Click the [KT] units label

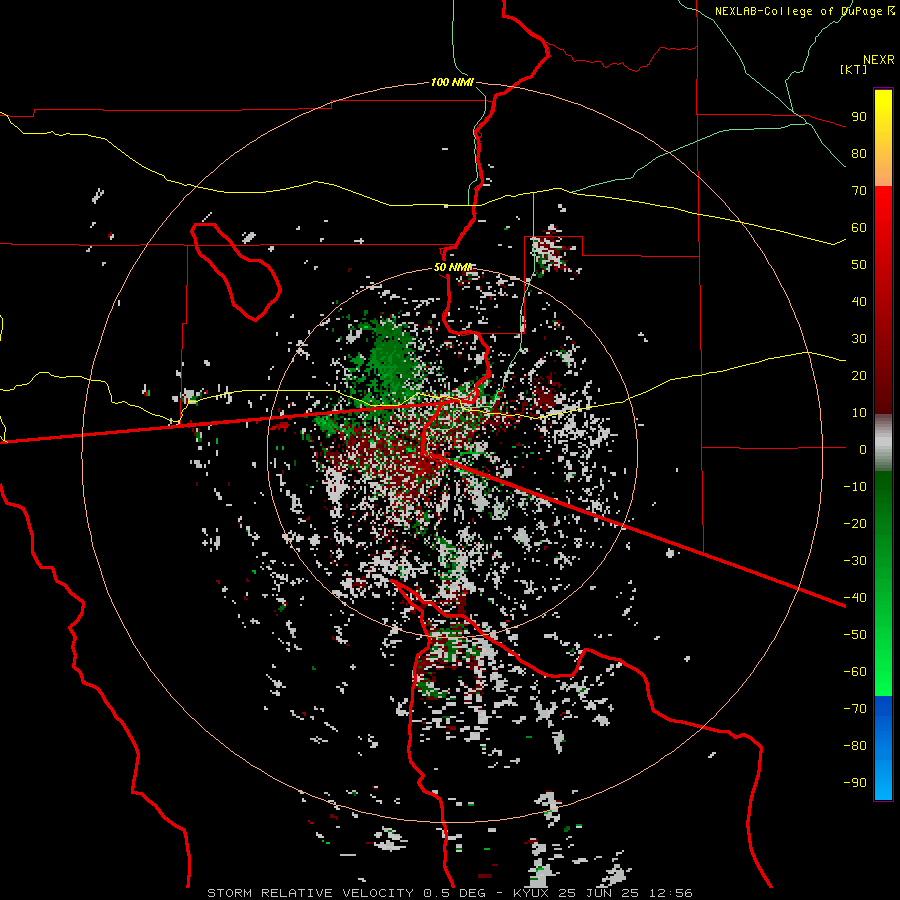pyautogui.click(x=854, y=69)
